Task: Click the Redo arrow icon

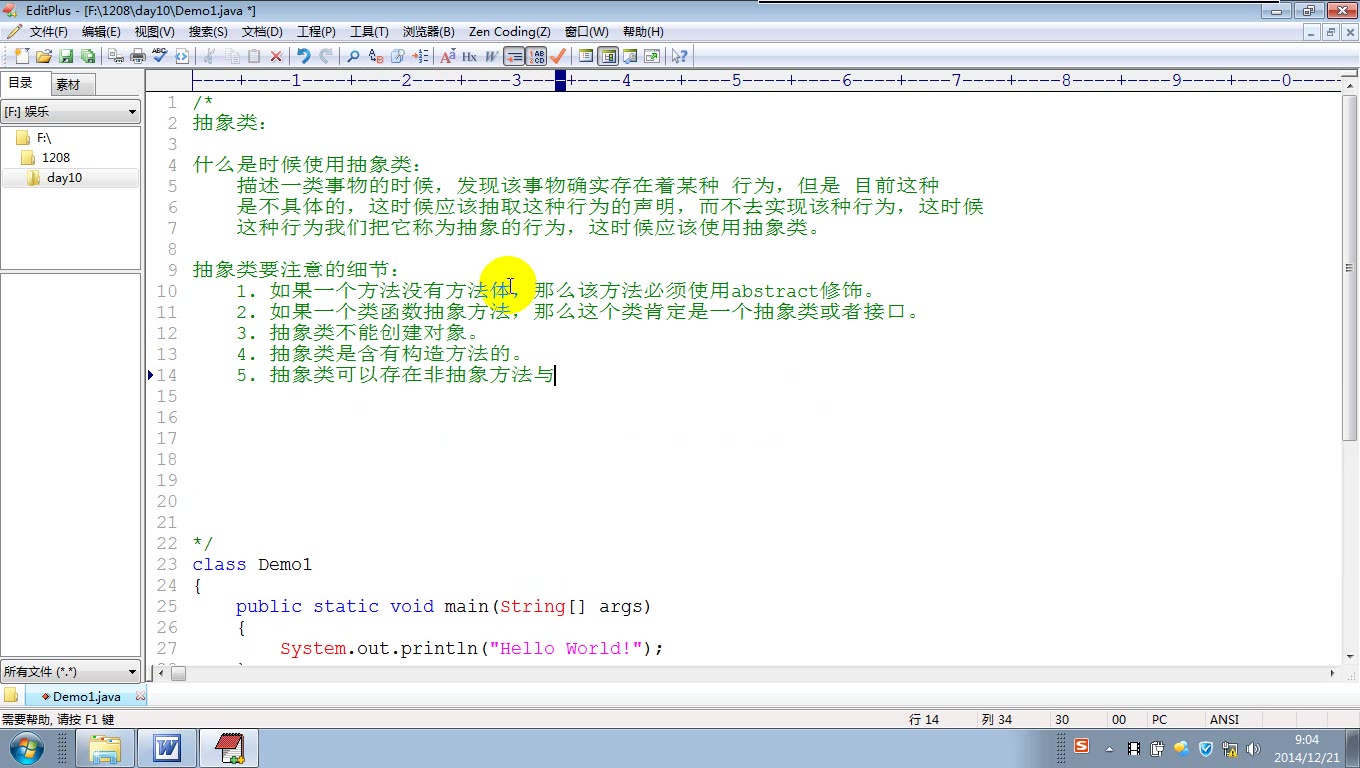Action: point(326,56)
